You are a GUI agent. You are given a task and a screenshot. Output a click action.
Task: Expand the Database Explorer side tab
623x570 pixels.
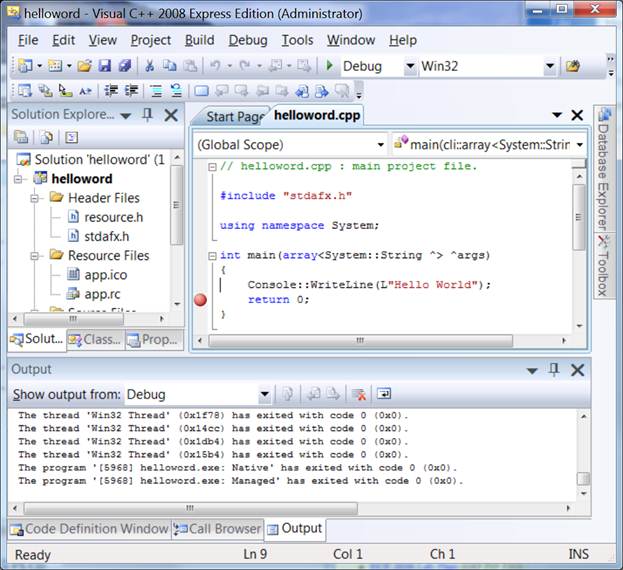point(603,168)
